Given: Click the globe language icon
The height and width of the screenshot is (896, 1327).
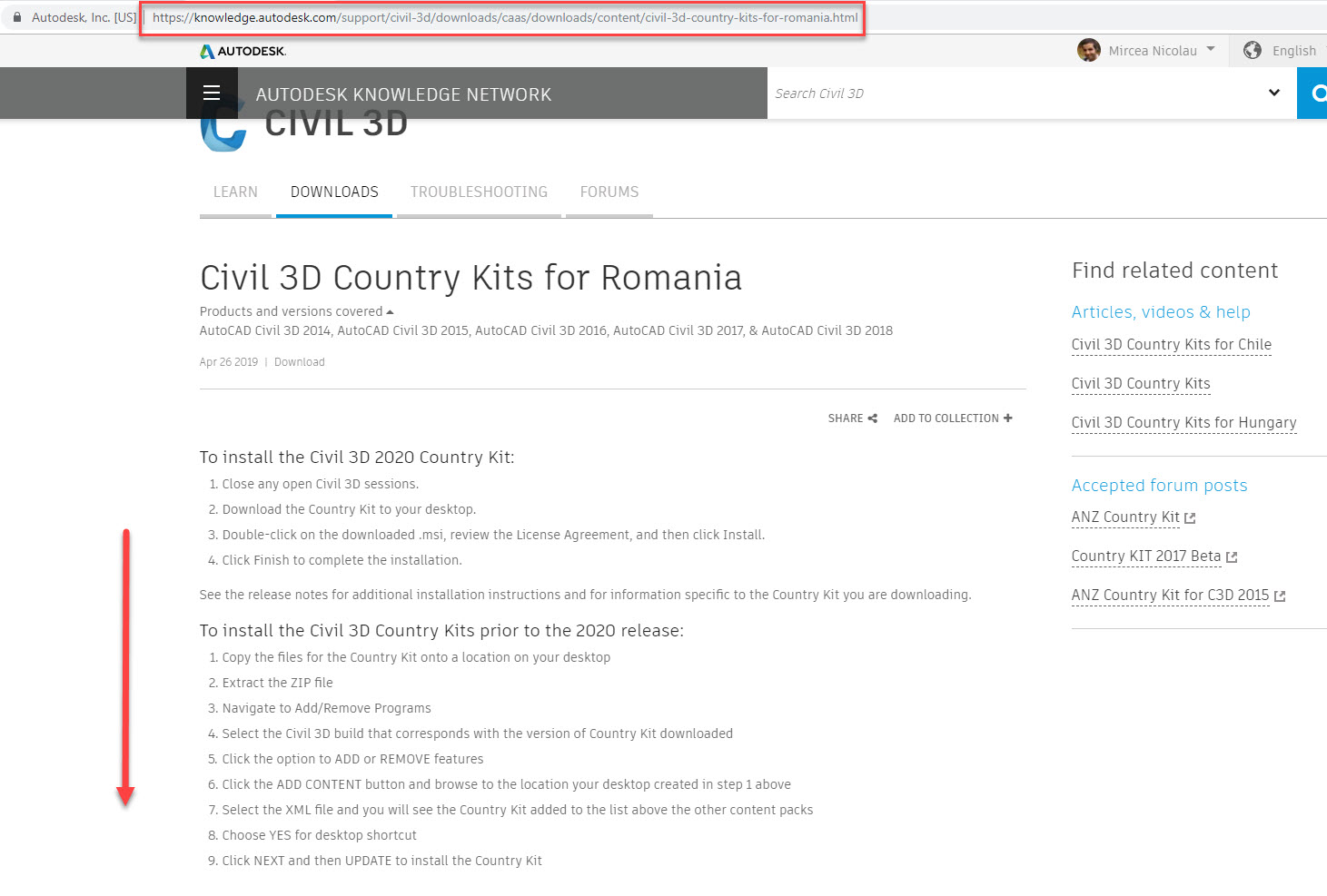Looking at the screenshot, I should [1252, 50].
